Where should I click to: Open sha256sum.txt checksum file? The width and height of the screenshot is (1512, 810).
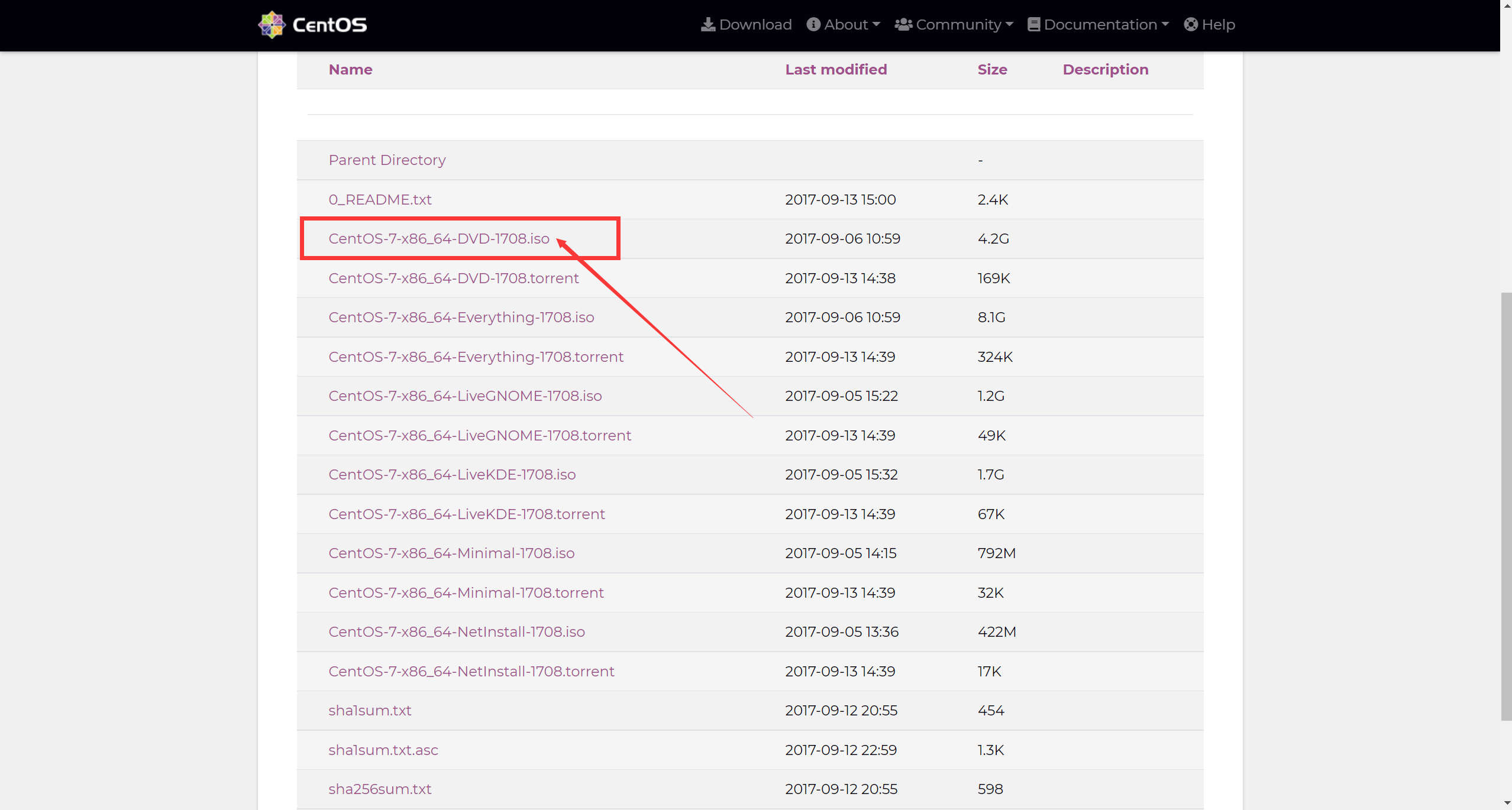click(380, 789)
